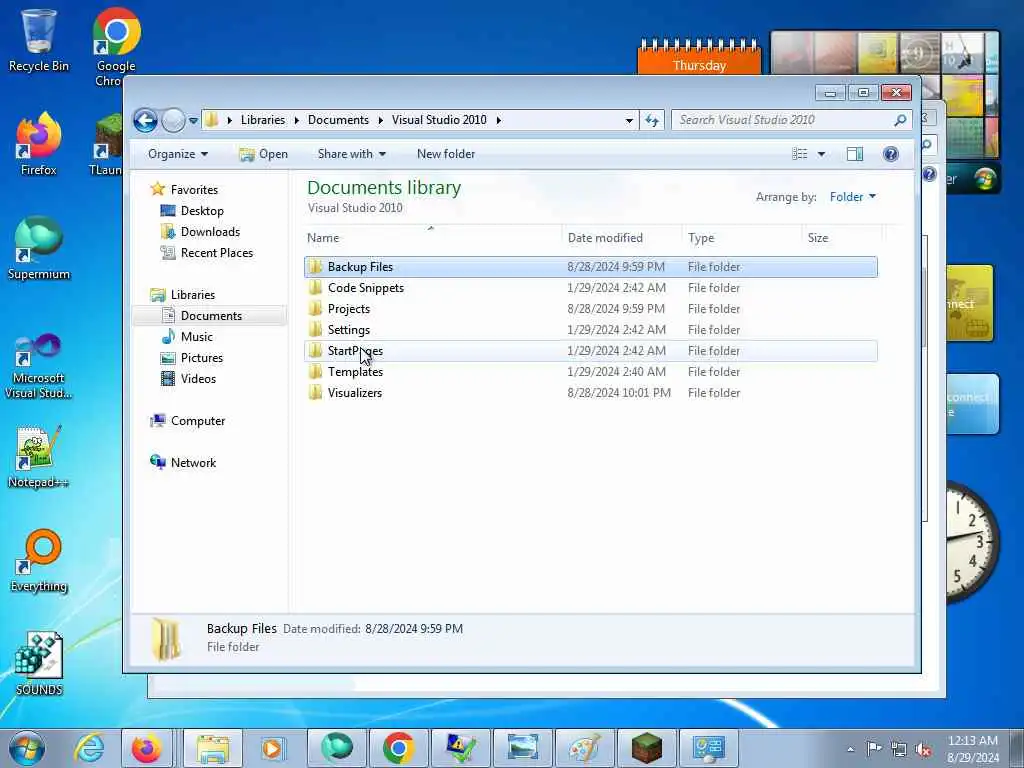The width and height of the screenshot is (1024, 768).
Task: Create a New folder
Action: 446,154
